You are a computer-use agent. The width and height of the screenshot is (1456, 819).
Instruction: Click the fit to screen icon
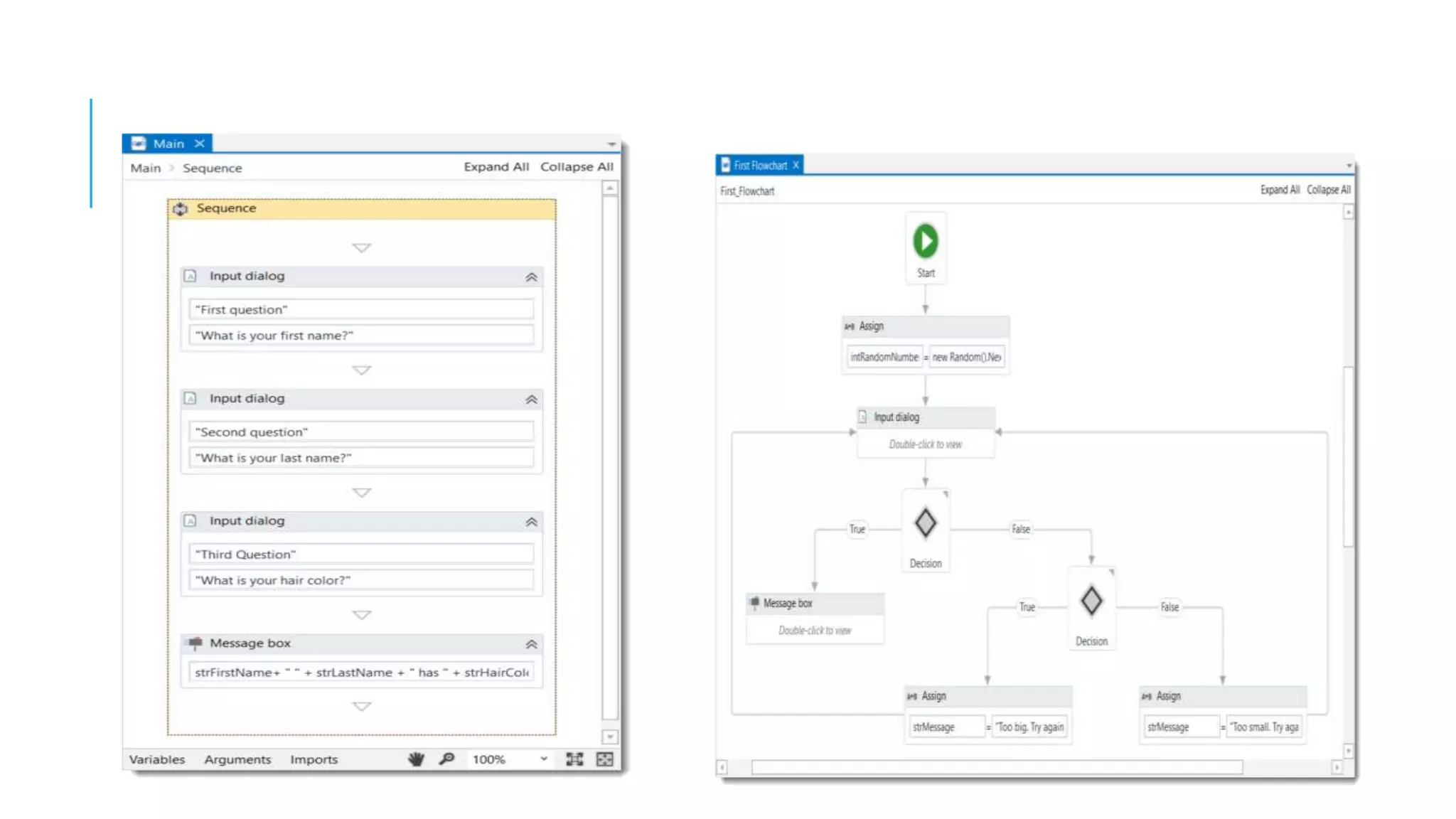point(574,759)
